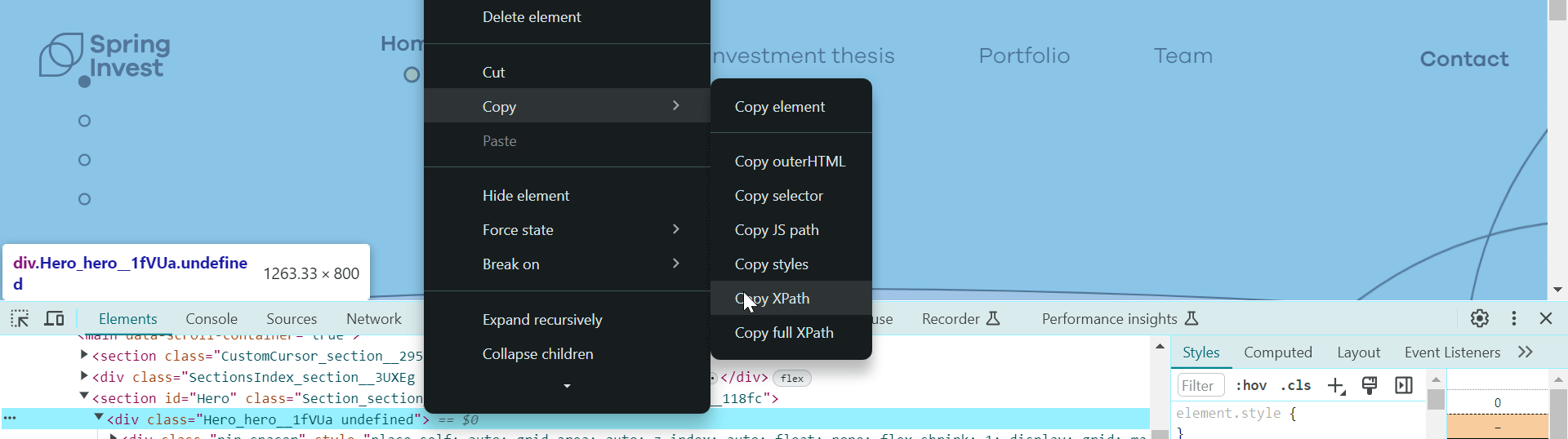Switch to the Computed pane tab
This screenshot has height=439, width=1568.
[1278, 353]
